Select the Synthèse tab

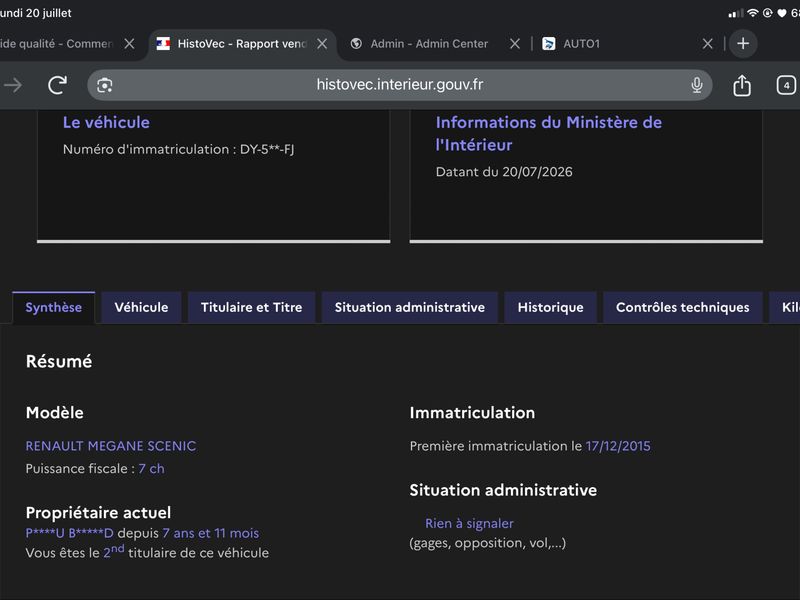pyautogui.click(x=54, y=307)
